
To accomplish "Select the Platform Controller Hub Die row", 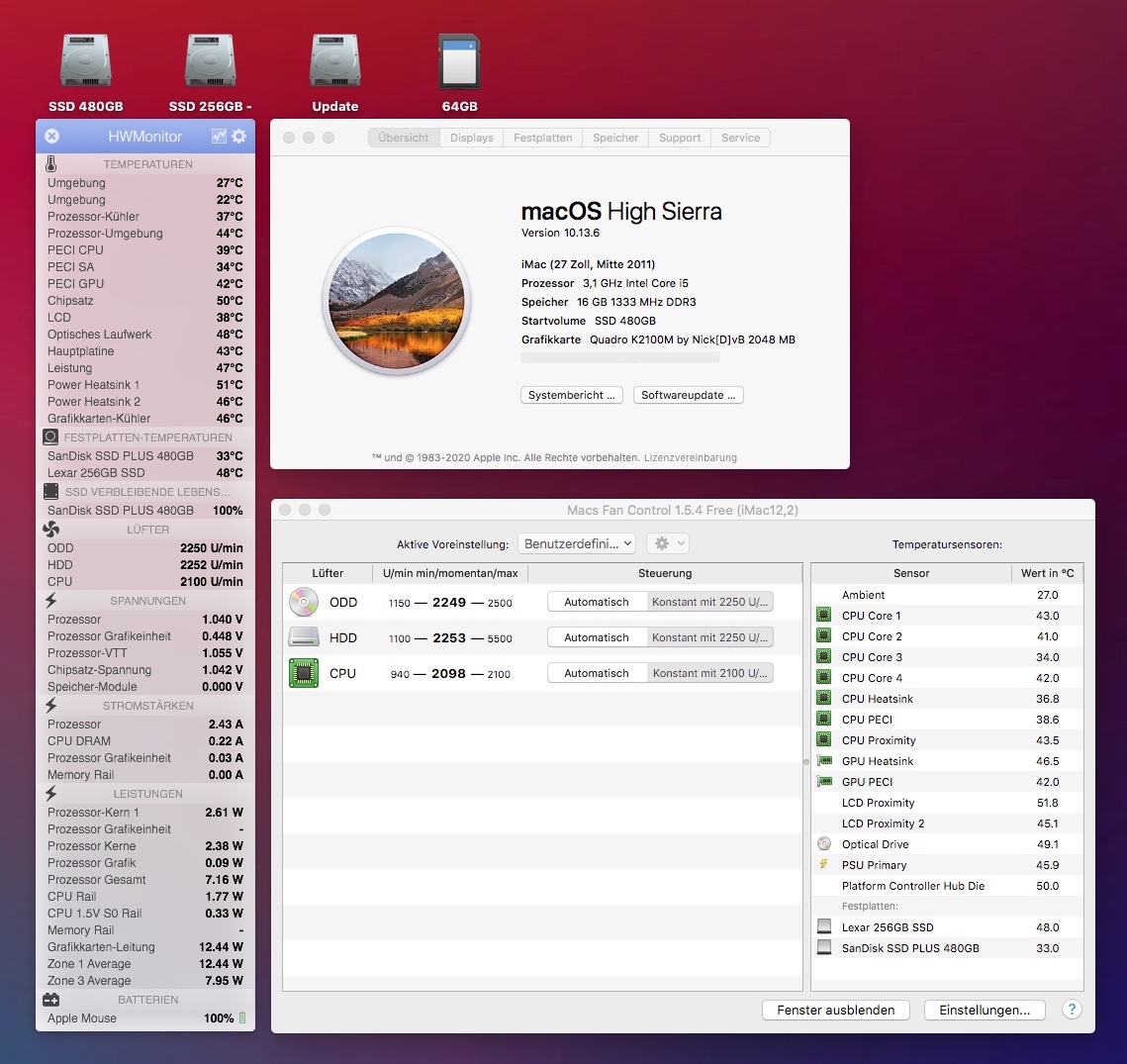I will coord(947,886).
